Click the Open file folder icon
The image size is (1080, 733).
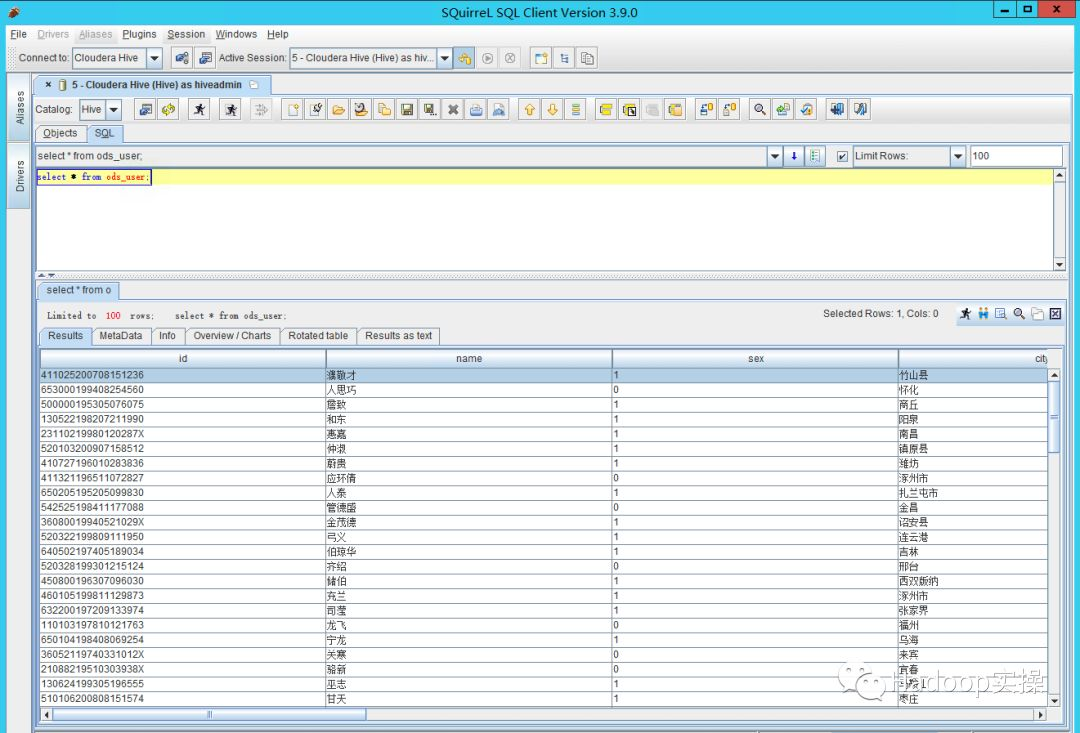[x=338, y=110]
